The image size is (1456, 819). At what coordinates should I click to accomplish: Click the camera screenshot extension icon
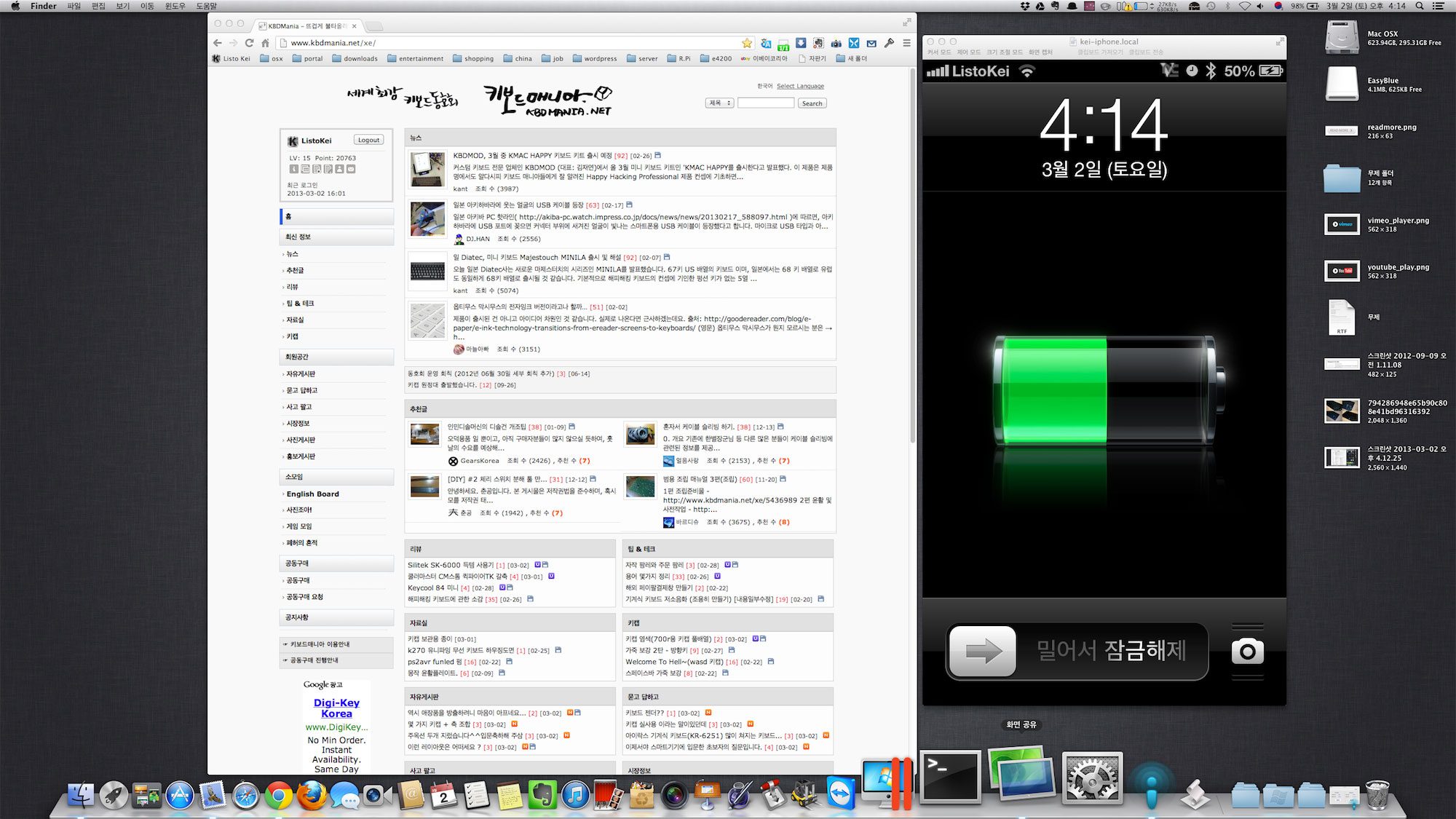(x=836, y=43)
